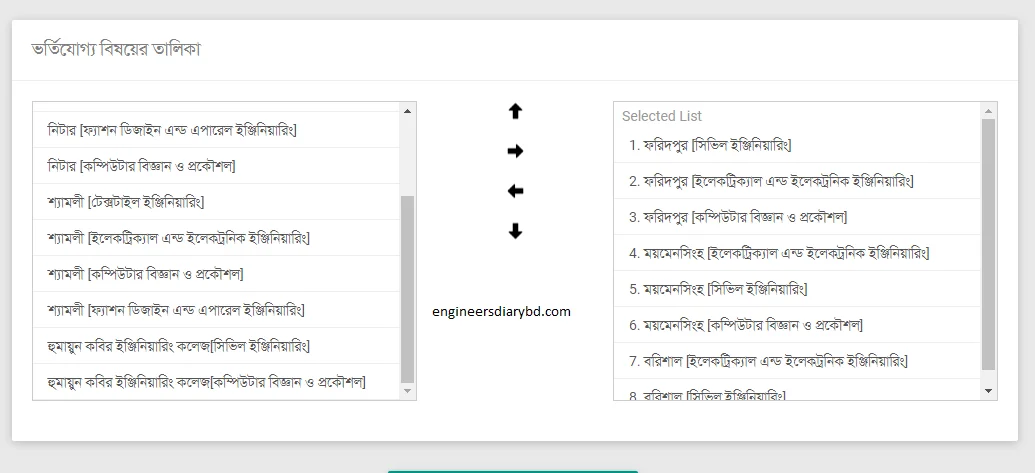Select নিটার [ফ্যাশন ডিজাইন এন্ড এপারেল ইঞ্জিনিয়ারিং]
This screenshot has width=1035, height=473.
[172, 130]
